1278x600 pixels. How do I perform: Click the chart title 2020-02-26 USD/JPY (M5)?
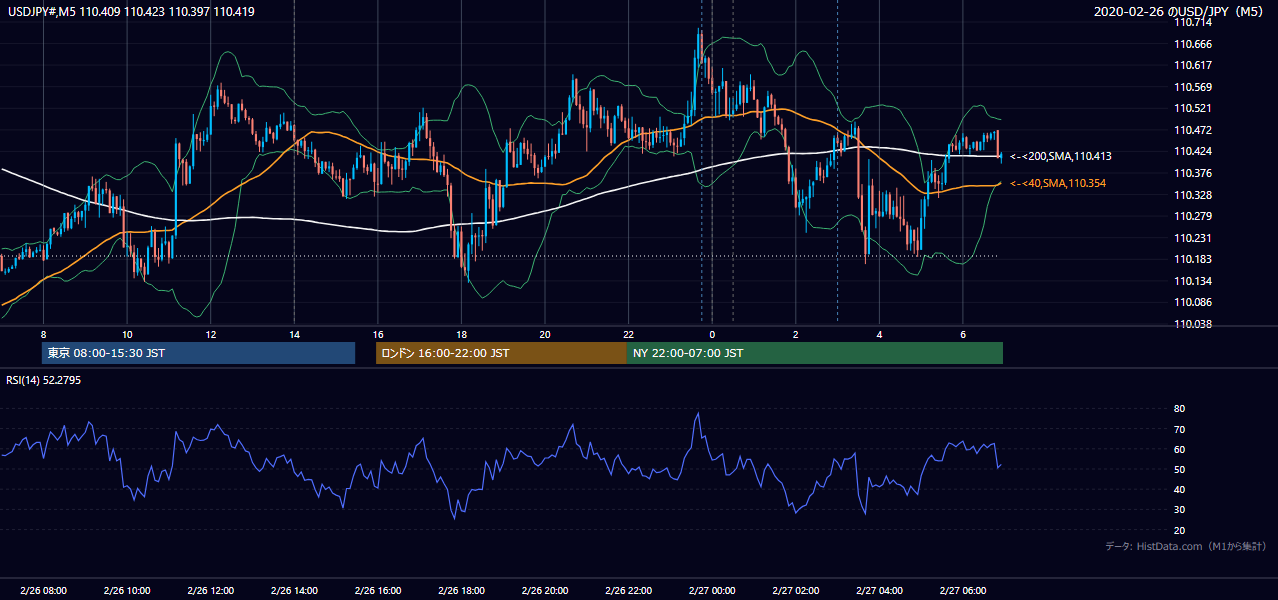tap(1180, 12)
